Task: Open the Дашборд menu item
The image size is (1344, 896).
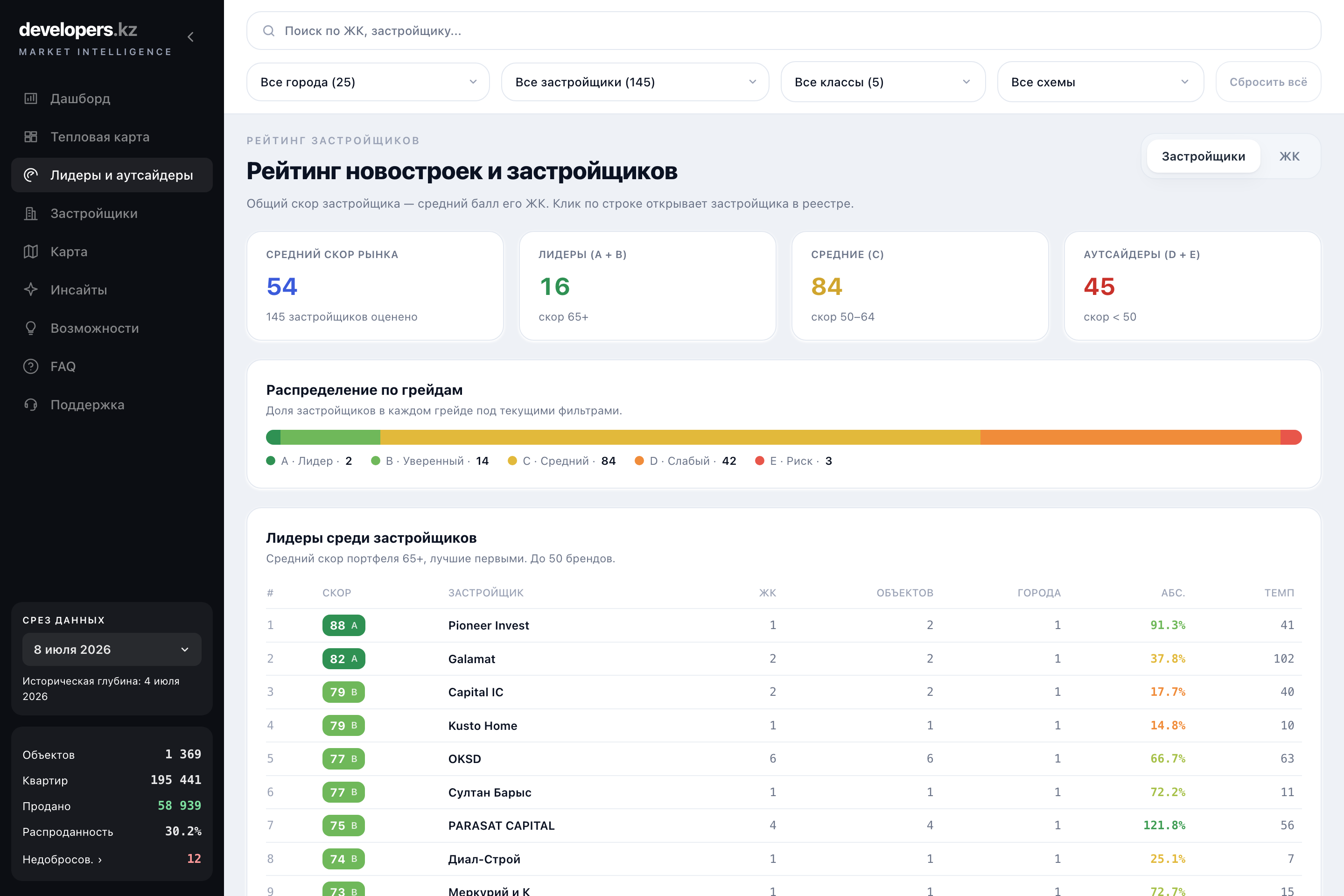Action: (x=112, y=98)
